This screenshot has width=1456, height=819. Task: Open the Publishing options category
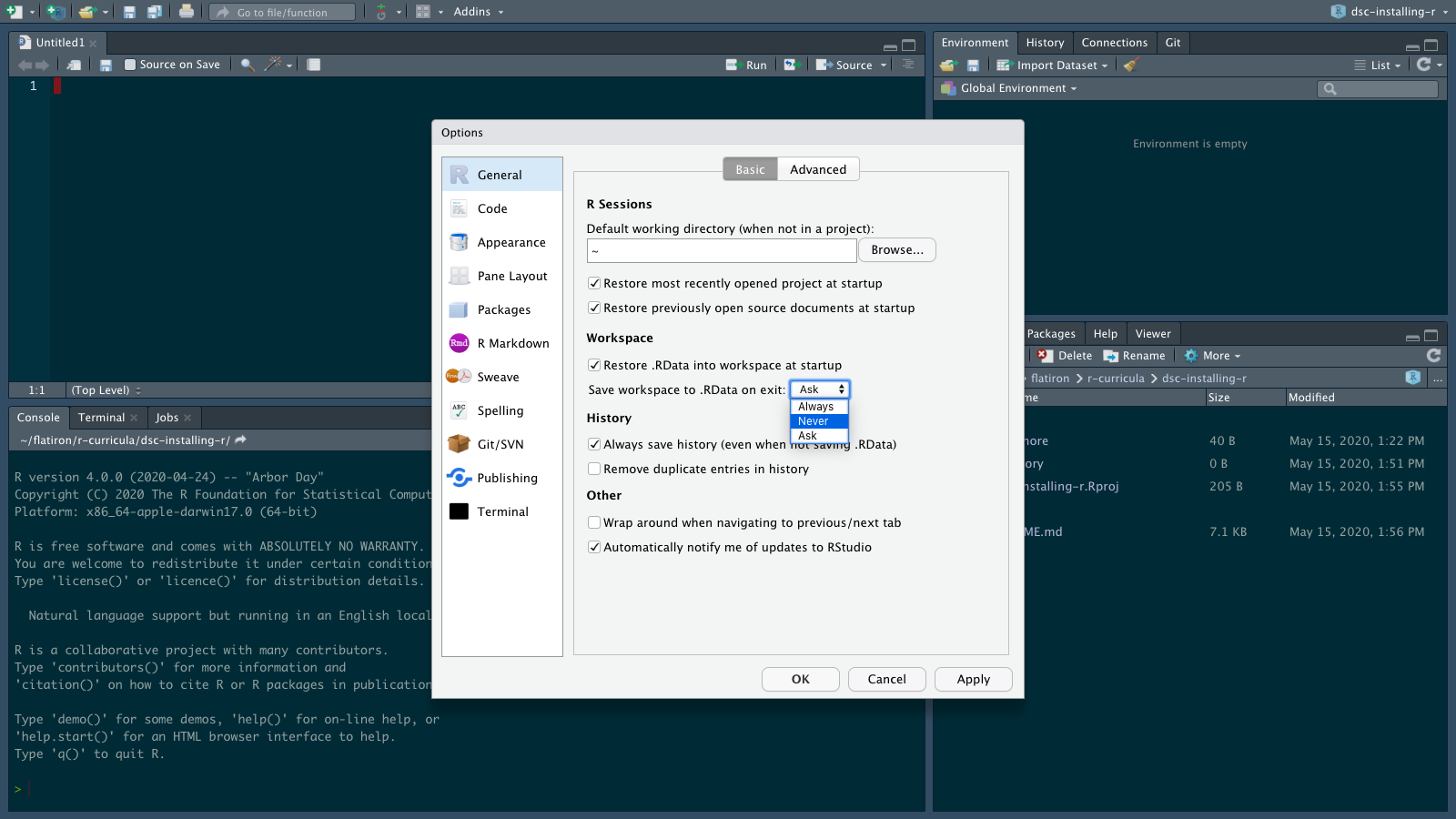coord(502,478)
